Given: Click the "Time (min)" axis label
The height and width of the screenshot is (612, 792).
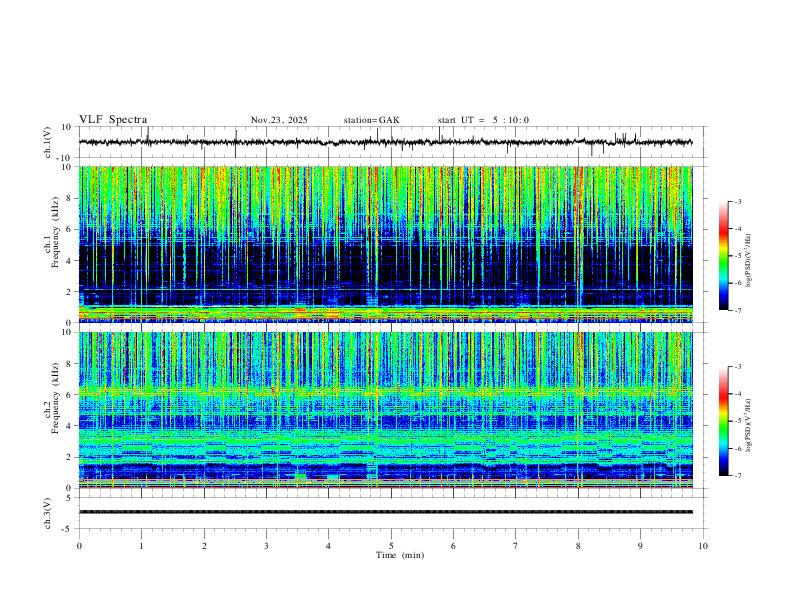Looking at the screenshot, I should click(x=400, y=555).
